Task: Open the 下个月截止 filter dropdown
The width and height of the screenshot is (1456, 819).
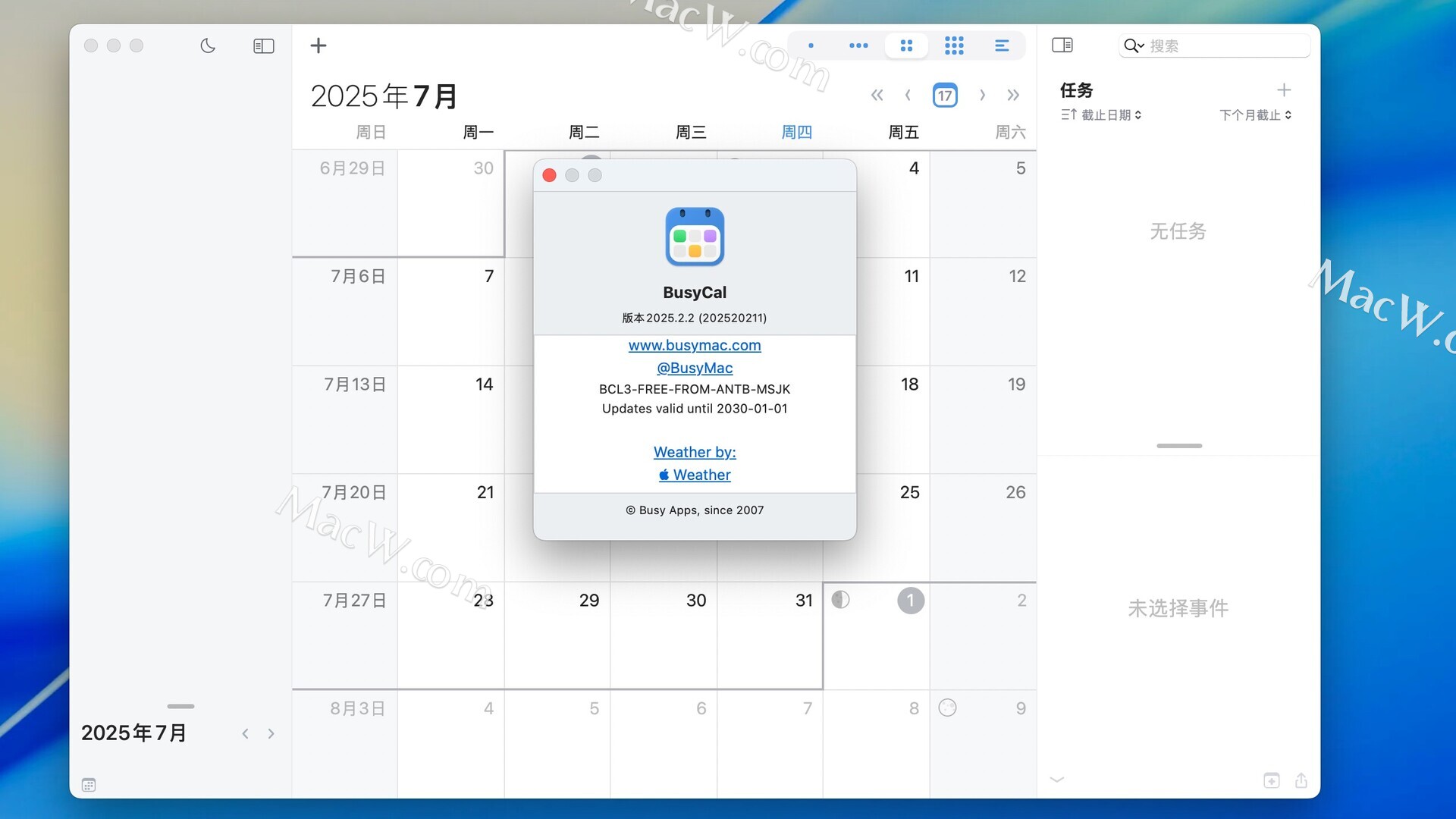Action: 1256,115
